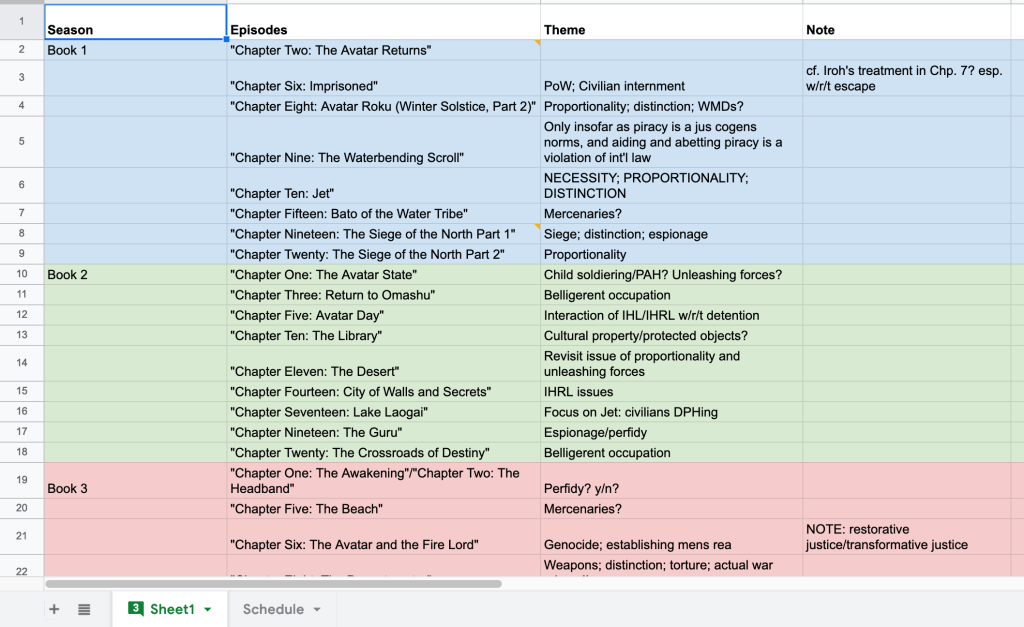This screenshot has width=1024, height=627.
Task: Open the All Sheets list icon
Action: tap(84, 609)
